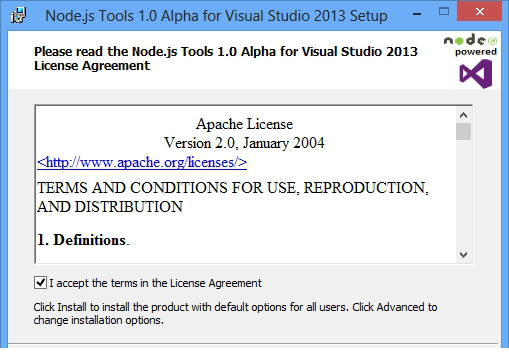Click the purple Visual Studio logo
Viewport: 509px width, 361px height.
(x=476, y=74)
